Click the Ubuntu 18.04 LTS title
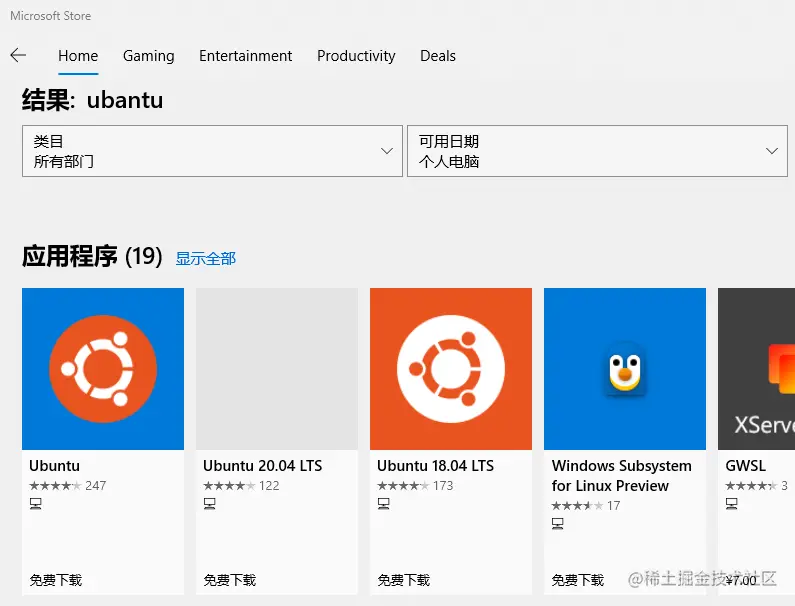Image resolution: width=795 pixels, height=606 pixels. point(436,466)
